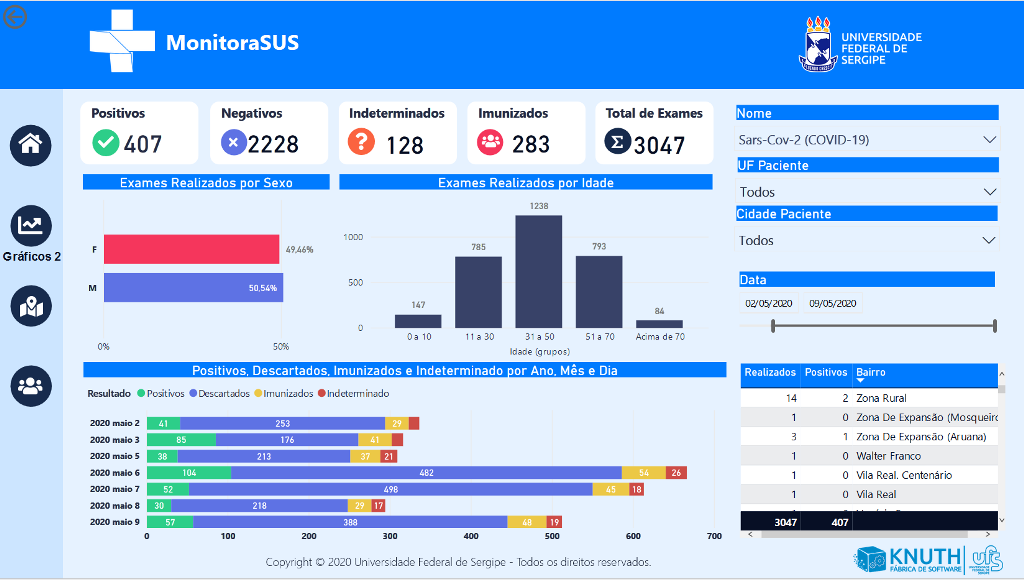This screenshot has width=1024, height=580.
Task: Click the Indeterminados 128 value
Action: [404, 145]
